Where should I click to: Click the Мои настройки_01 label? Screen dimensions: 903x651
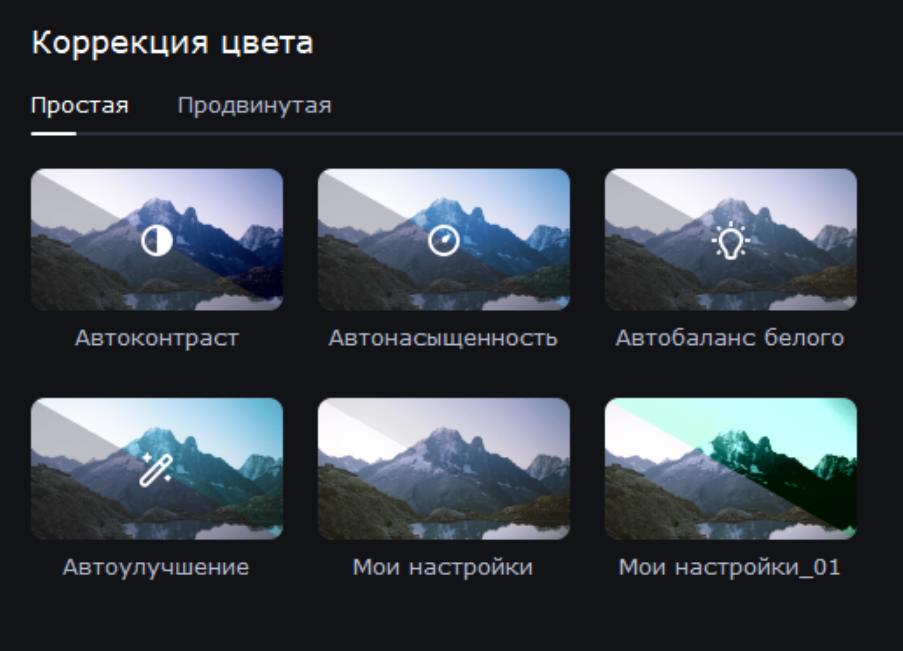click(x=729, y=567)
